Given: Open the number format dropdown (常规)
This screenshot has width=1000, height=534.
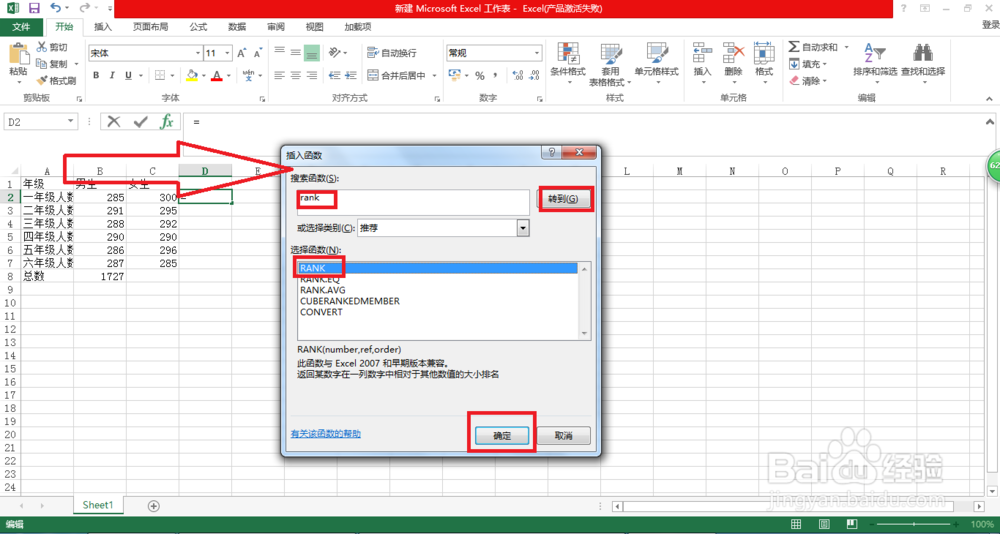Looking at the screenshot, I should [x=537, y=53].
